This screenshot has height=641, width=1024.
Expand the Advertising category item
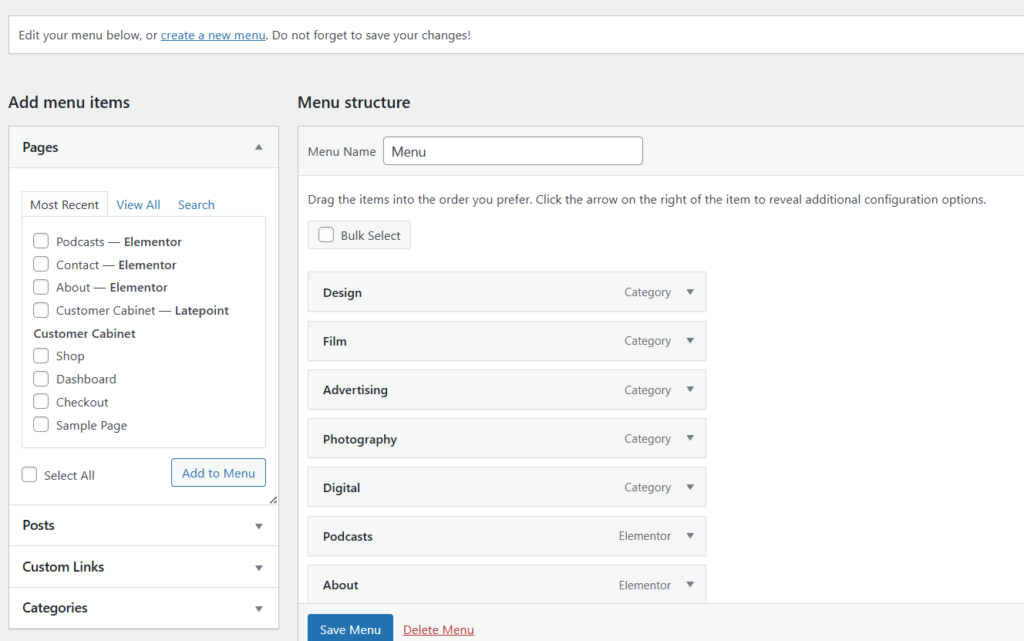click(x=690, y=390)
